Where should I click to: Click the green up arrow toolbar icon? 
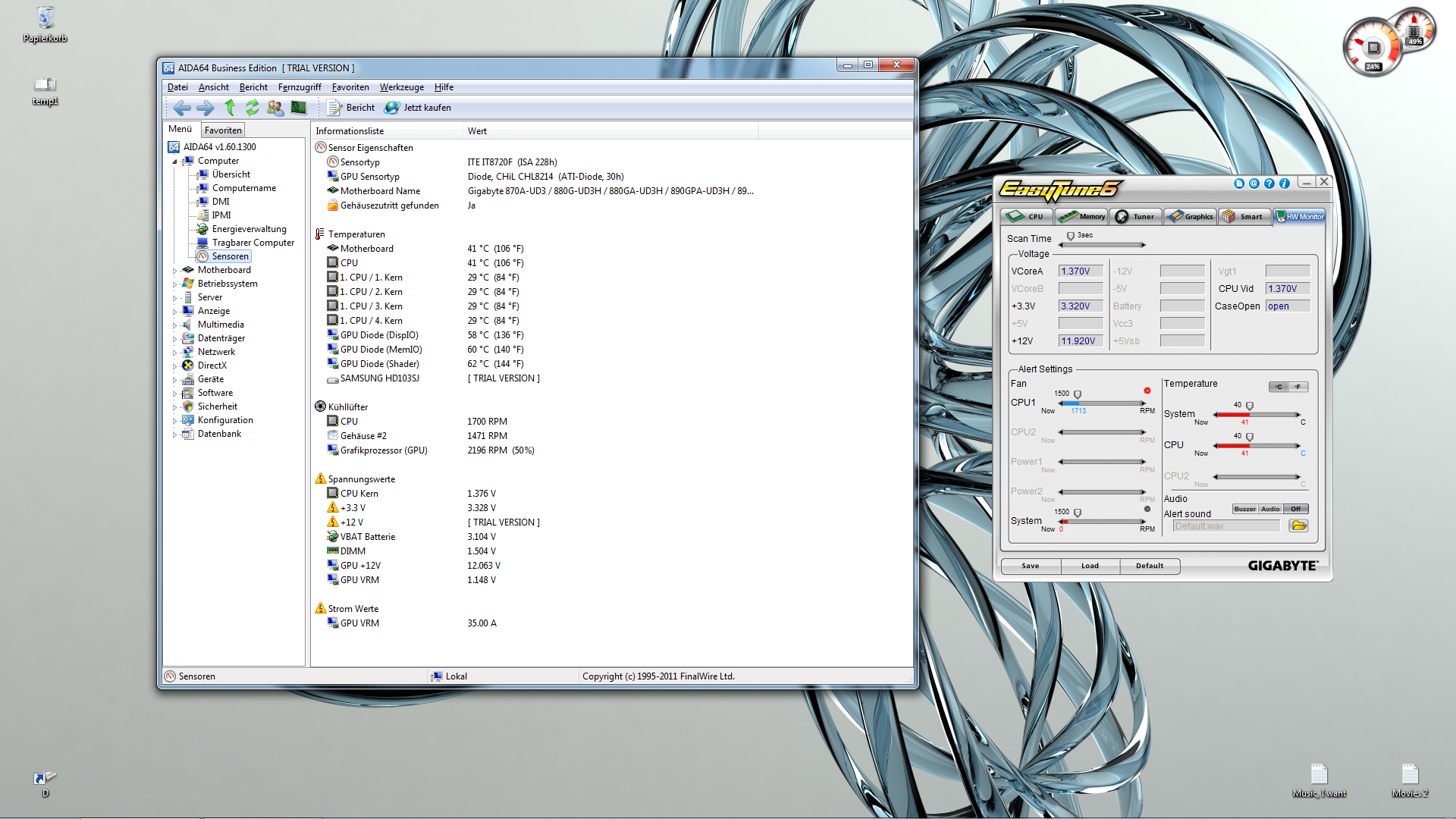tap(230, 108)
